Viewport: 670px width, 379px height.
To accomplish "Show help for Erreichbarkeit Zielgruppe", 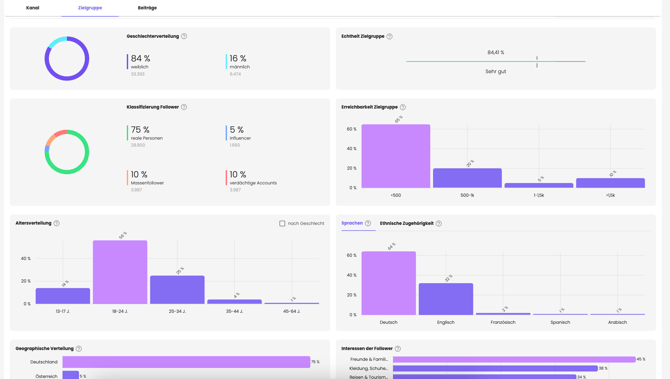I will click(403, 107).
